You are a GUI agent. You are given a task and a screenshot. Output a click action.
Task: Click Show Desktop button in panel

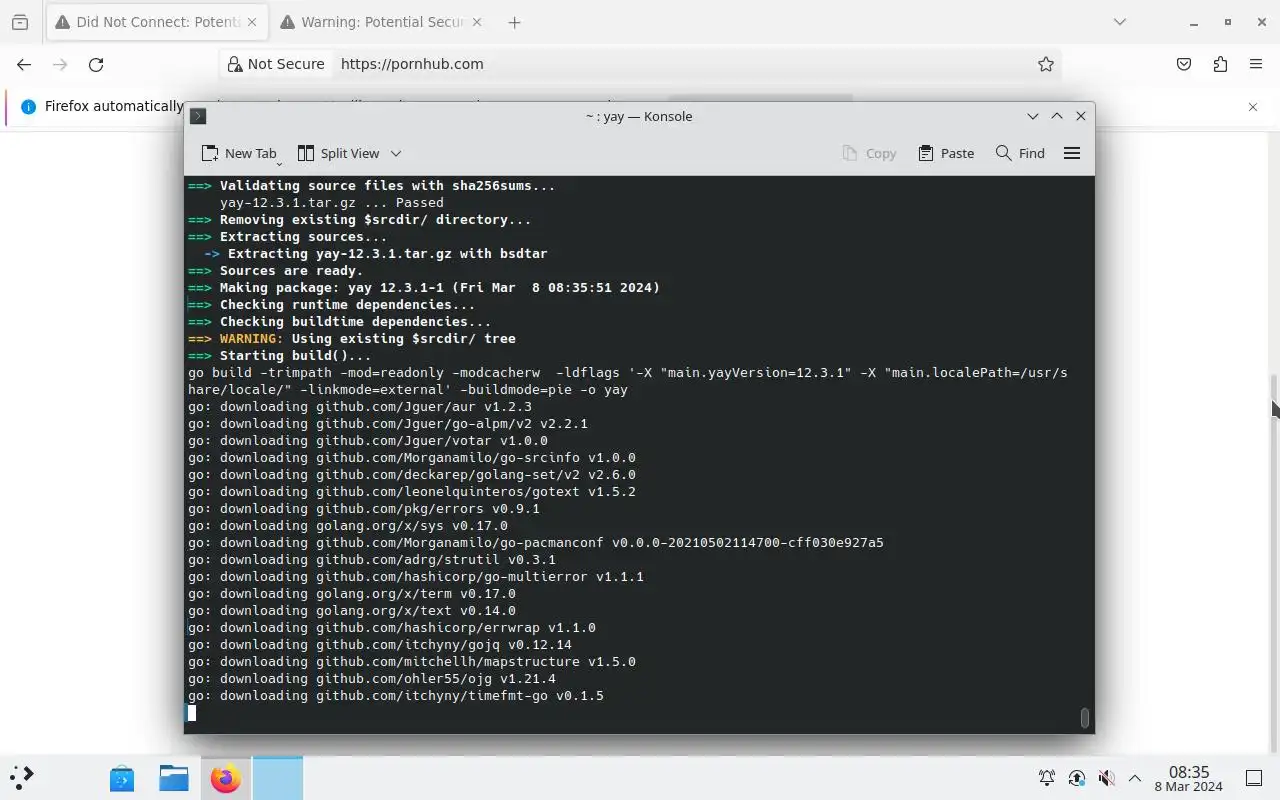1254,778
